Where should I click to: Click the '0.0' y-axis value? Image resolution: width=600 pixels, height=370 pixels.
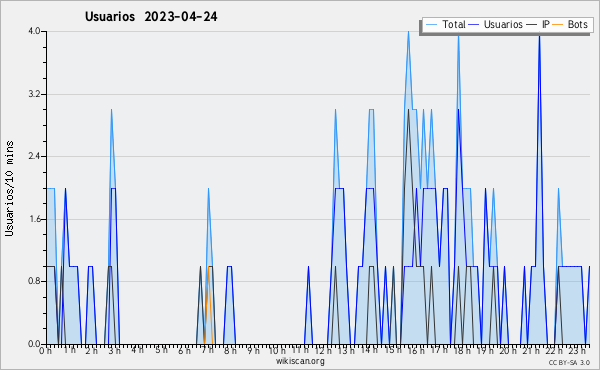[x=34, y=344]
